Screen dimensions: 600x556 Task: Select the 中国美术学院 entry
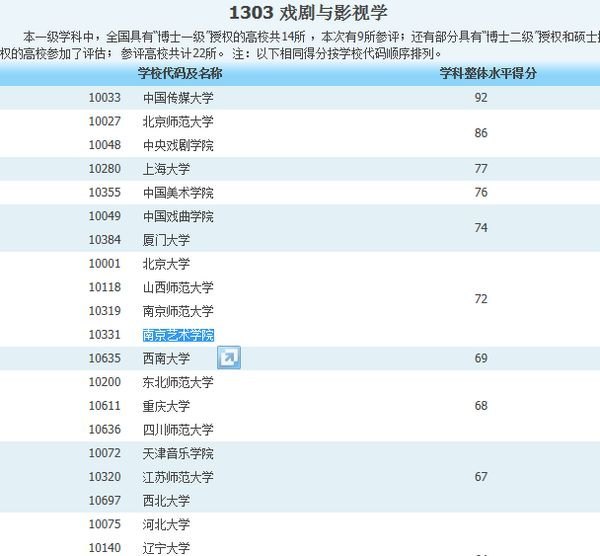[x=178, y=193]
